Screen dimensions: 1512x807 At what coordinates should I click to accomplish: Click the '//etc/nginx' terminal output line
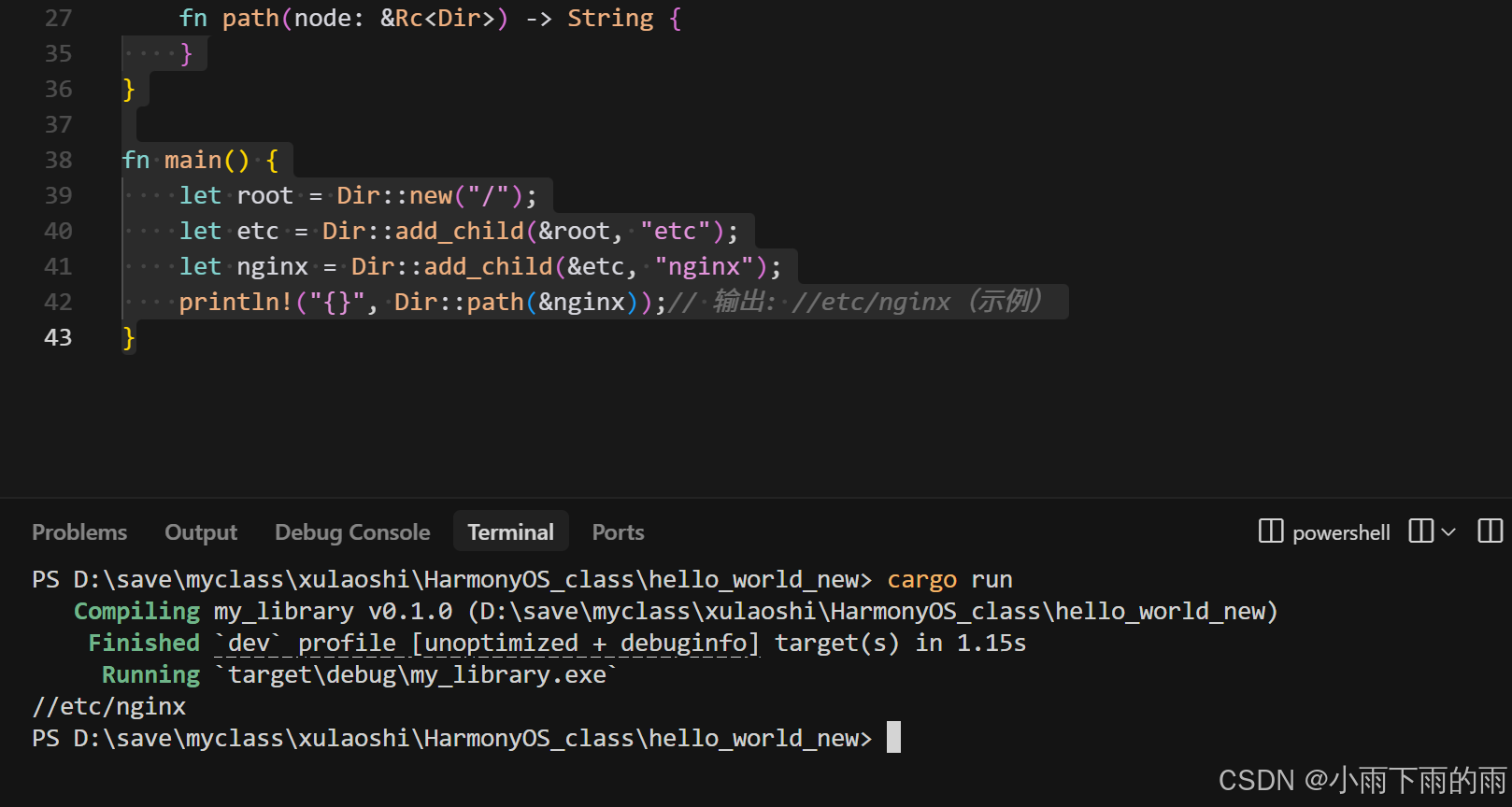tap(108, 706)
